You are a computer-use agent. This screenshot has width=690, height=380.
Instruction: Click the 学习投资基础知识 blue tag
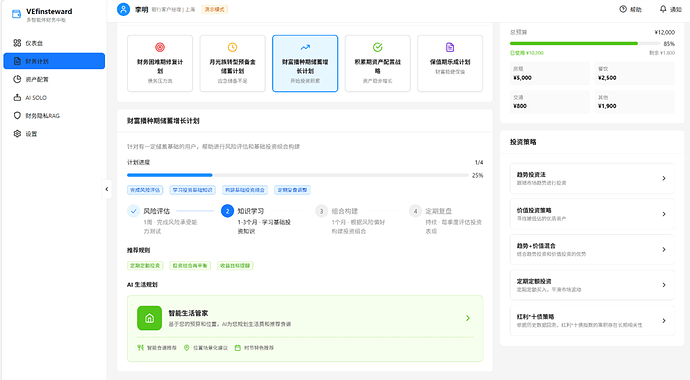coord(192,190)
